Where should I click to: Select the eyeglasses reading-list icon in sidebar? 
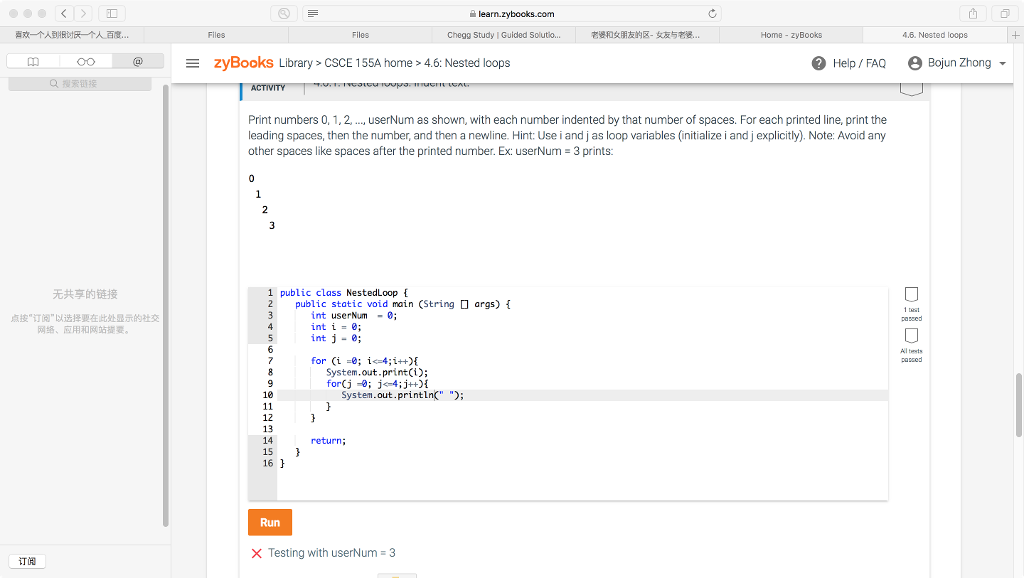[x=84, y=62]
